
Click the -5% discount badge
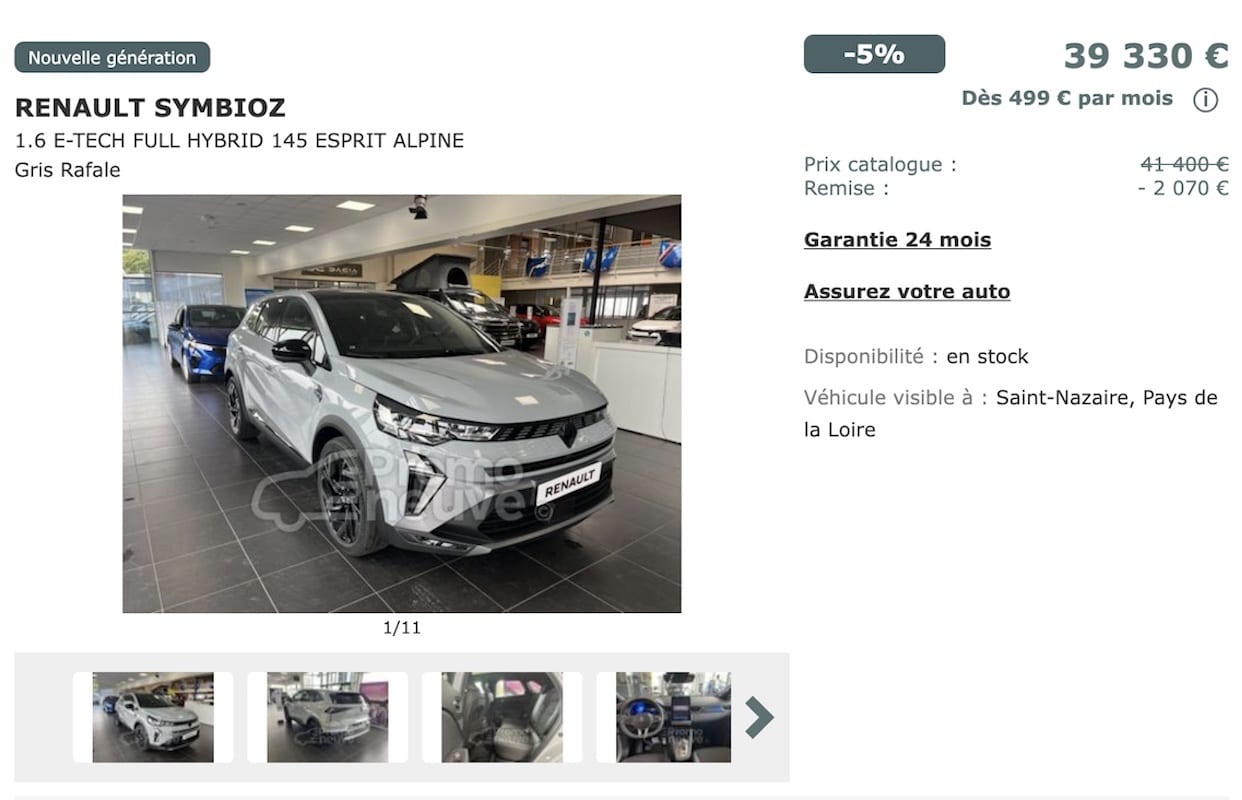pos(874,54)
